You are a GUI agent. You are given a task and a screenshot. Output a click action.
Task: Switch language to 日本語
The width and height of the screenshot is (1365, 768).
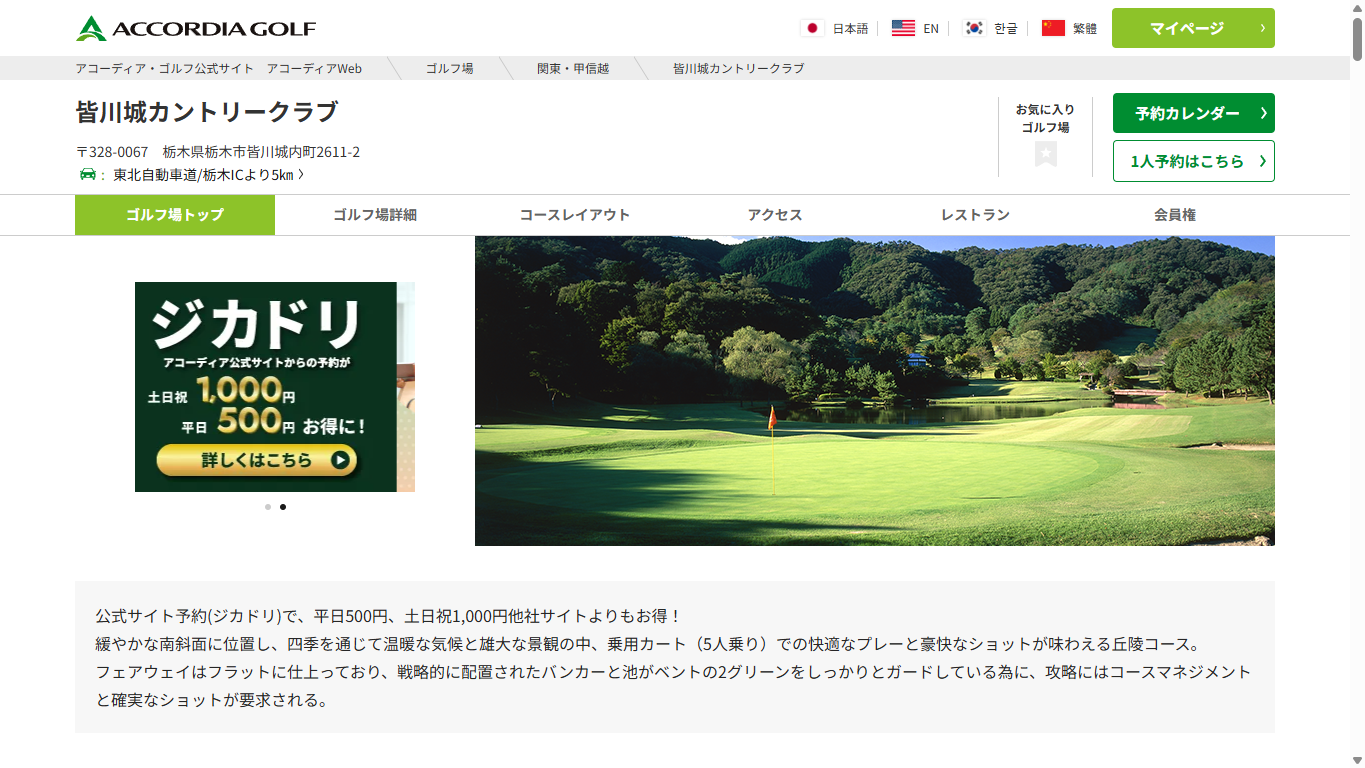point(850,28)
